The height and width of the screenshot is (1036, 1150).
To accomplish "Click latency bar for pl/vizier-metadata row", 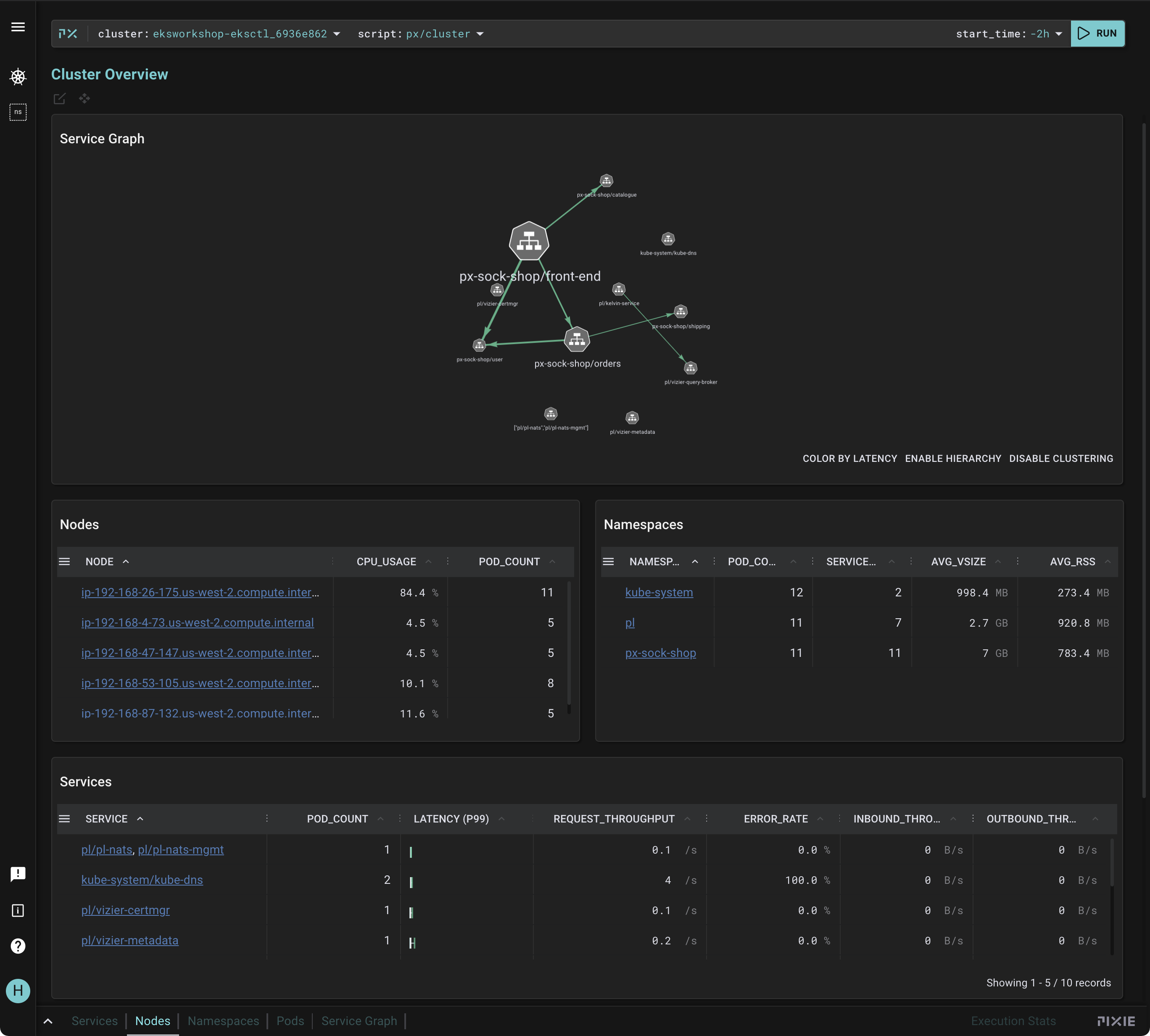I will (x=412, y=943).
